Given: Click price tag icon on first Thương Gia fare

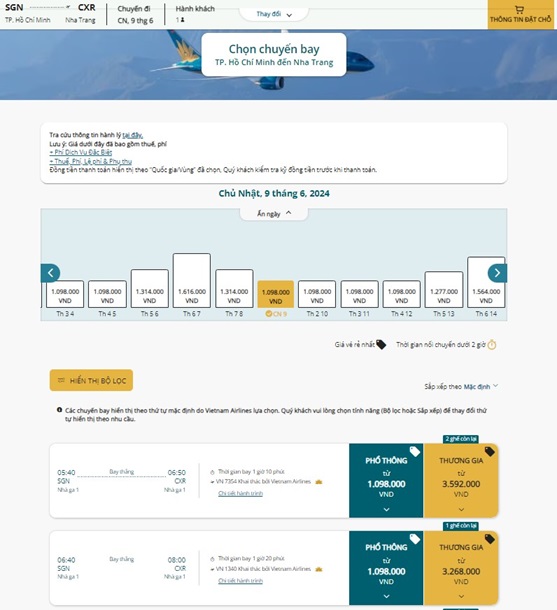Looking at the screenshot, I should pyautogui.click(x=489, y=452).
